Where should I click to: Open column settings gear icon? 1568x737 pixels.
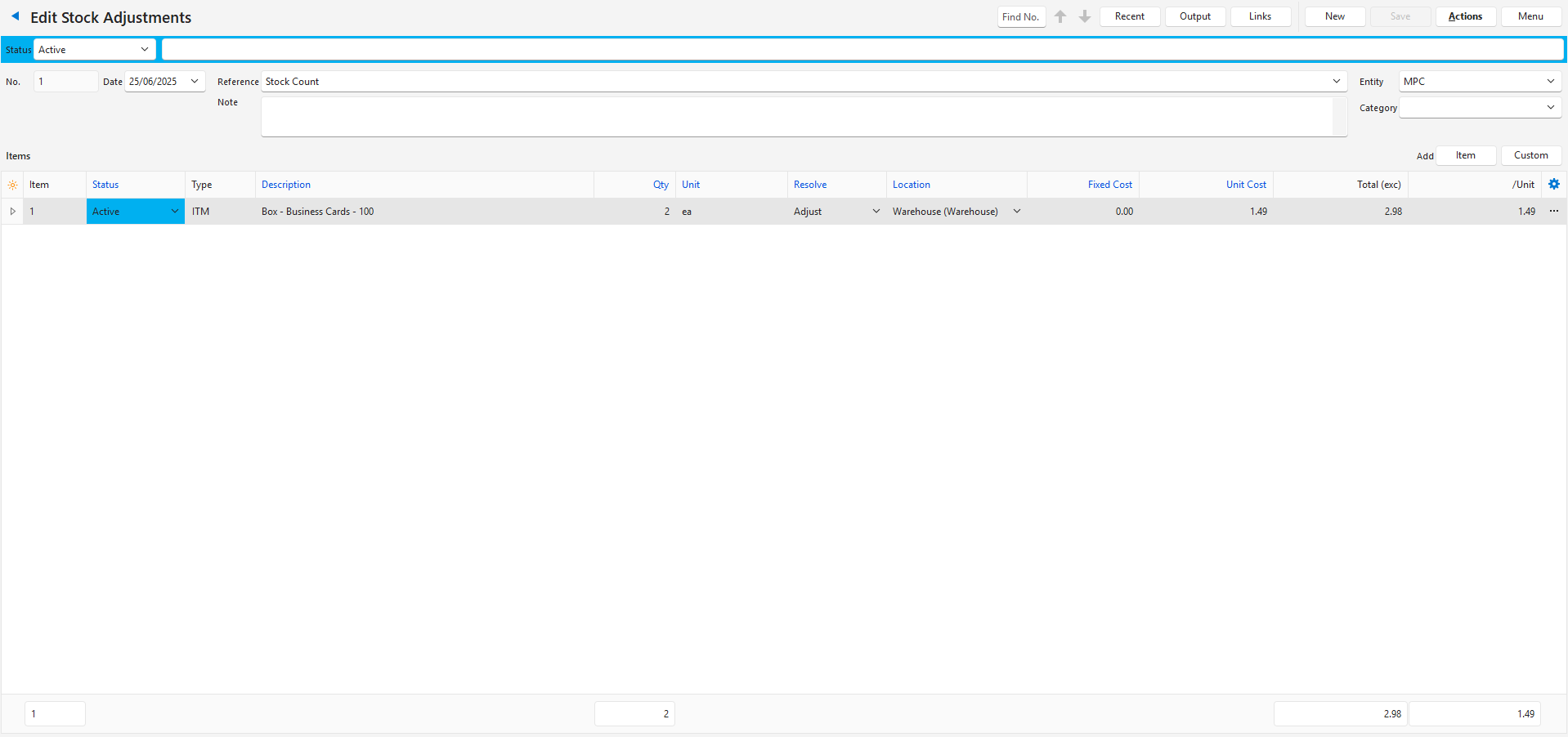1554,185
